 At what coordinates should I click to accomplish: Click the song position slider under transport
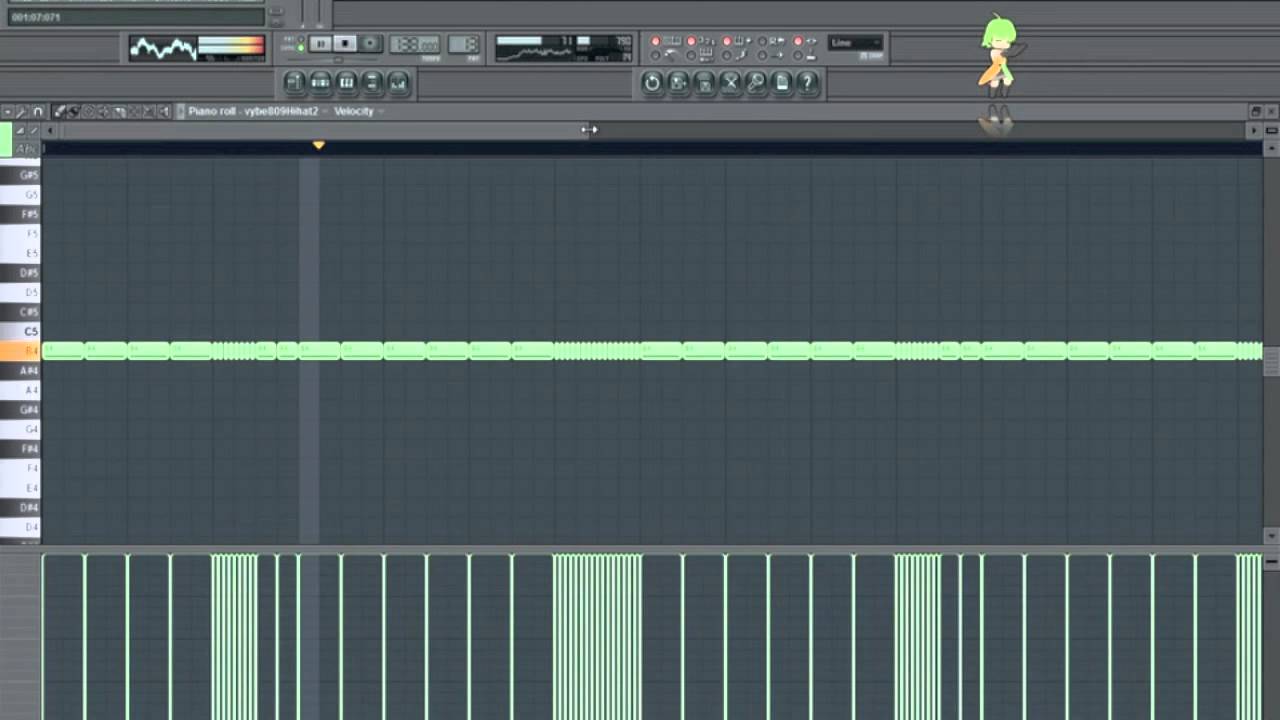click(x=338, y=60)
